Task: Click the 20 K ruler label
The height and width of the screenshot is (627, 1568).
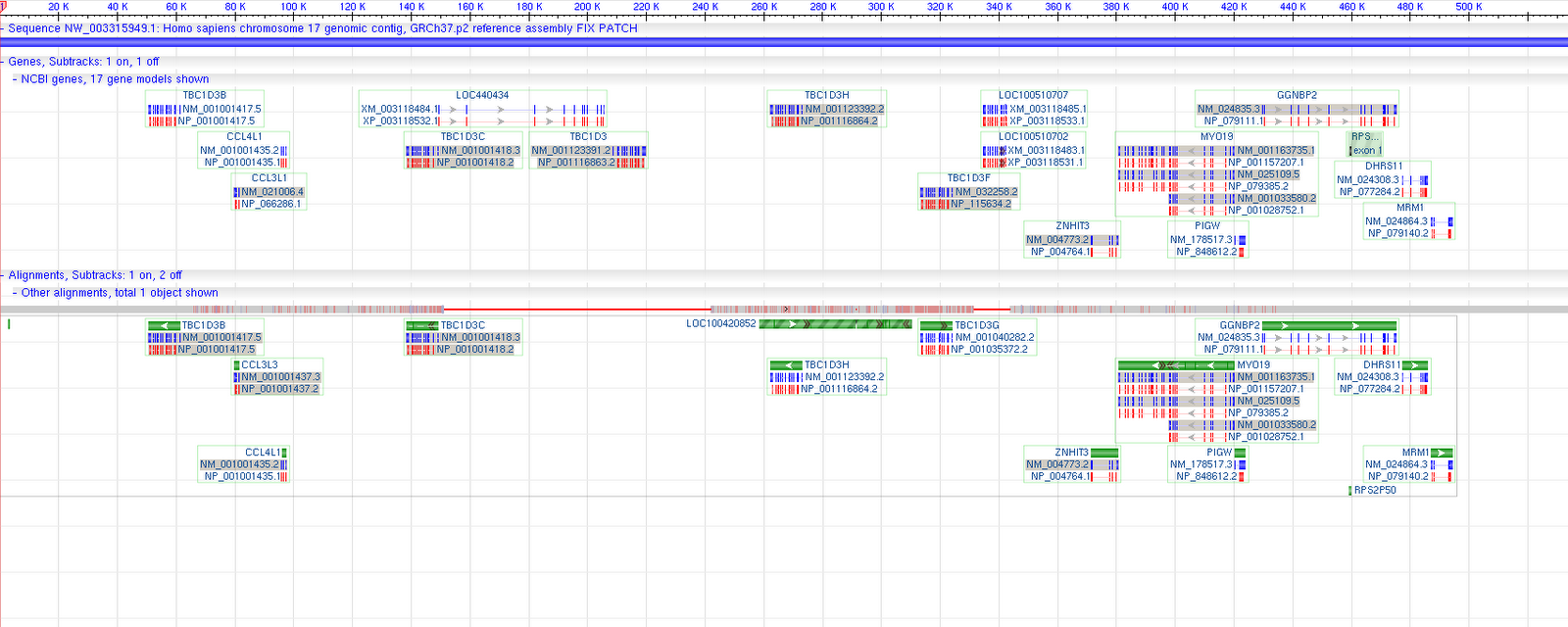Action: (59, 7)
